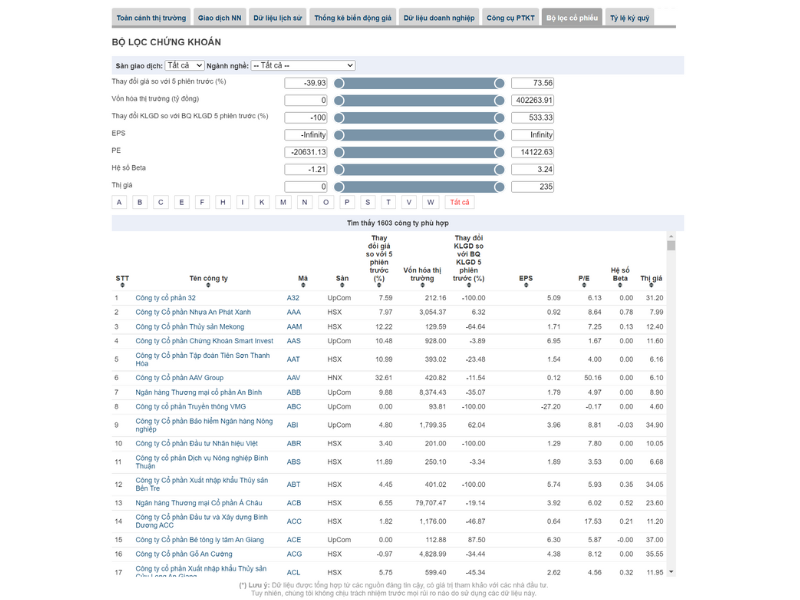Open the Giao dịch NN tab
The image size is (800, 600).
click(219, 18)
